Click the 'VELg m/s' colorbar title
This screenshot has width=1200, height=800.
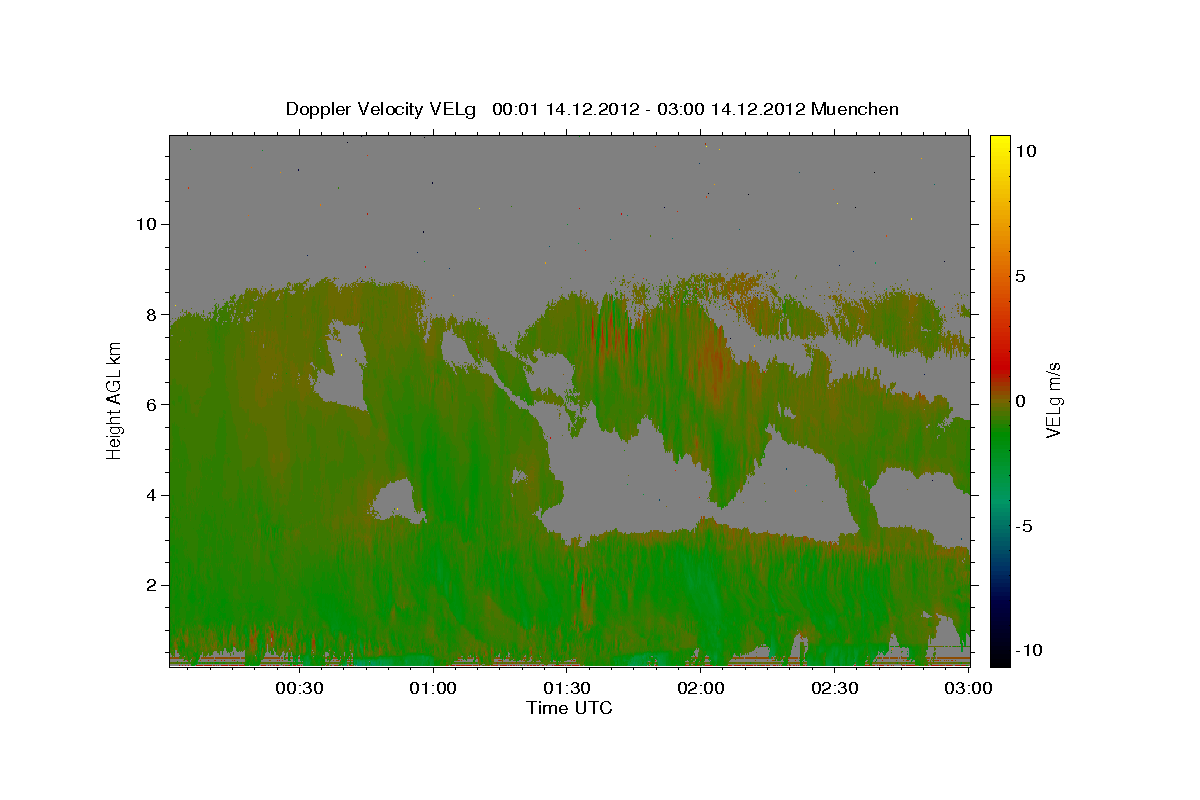coord(1054,400)
